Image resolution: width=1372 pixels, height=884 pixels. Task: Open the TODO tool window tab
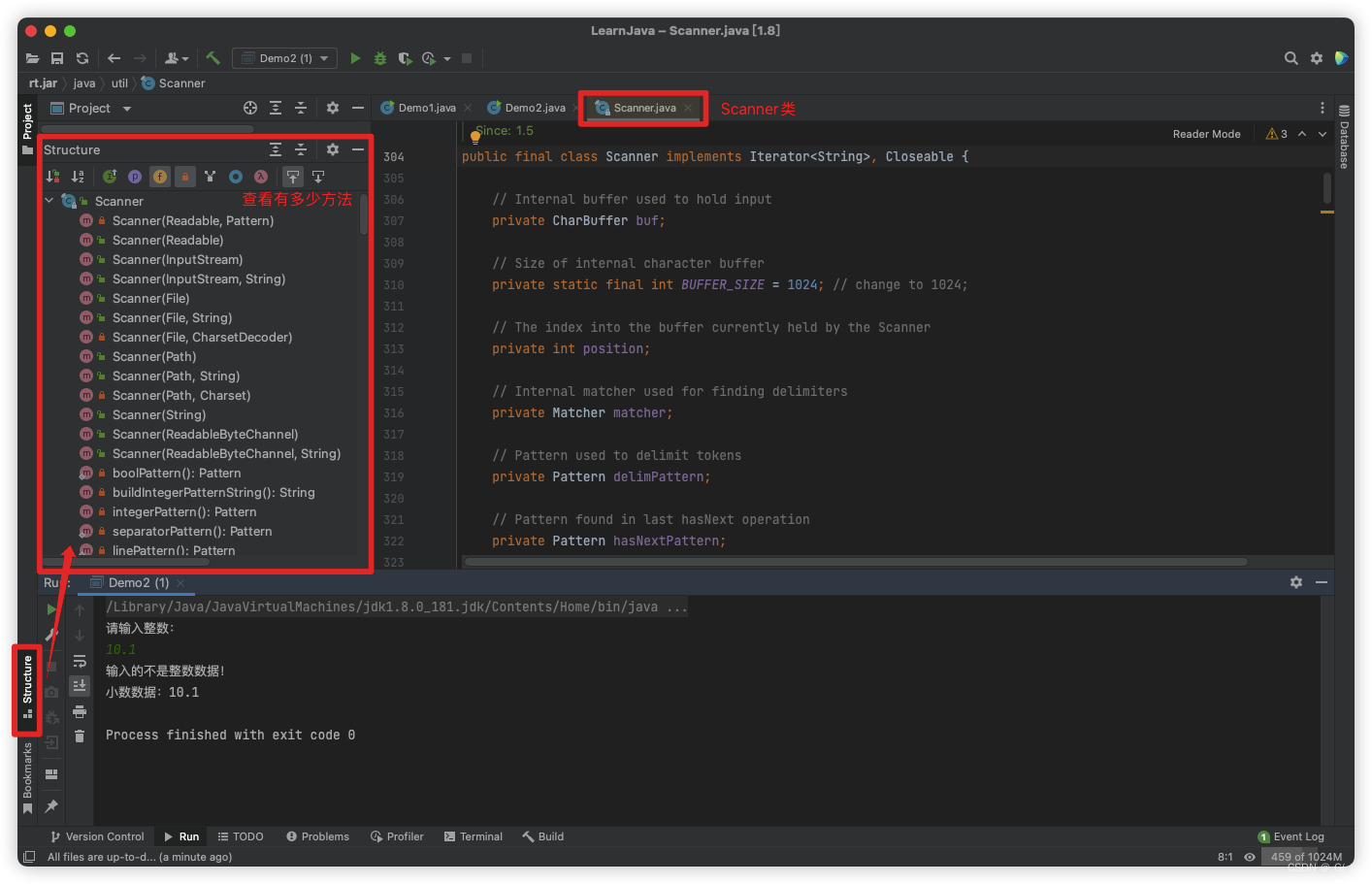click(x=241, y=836)
